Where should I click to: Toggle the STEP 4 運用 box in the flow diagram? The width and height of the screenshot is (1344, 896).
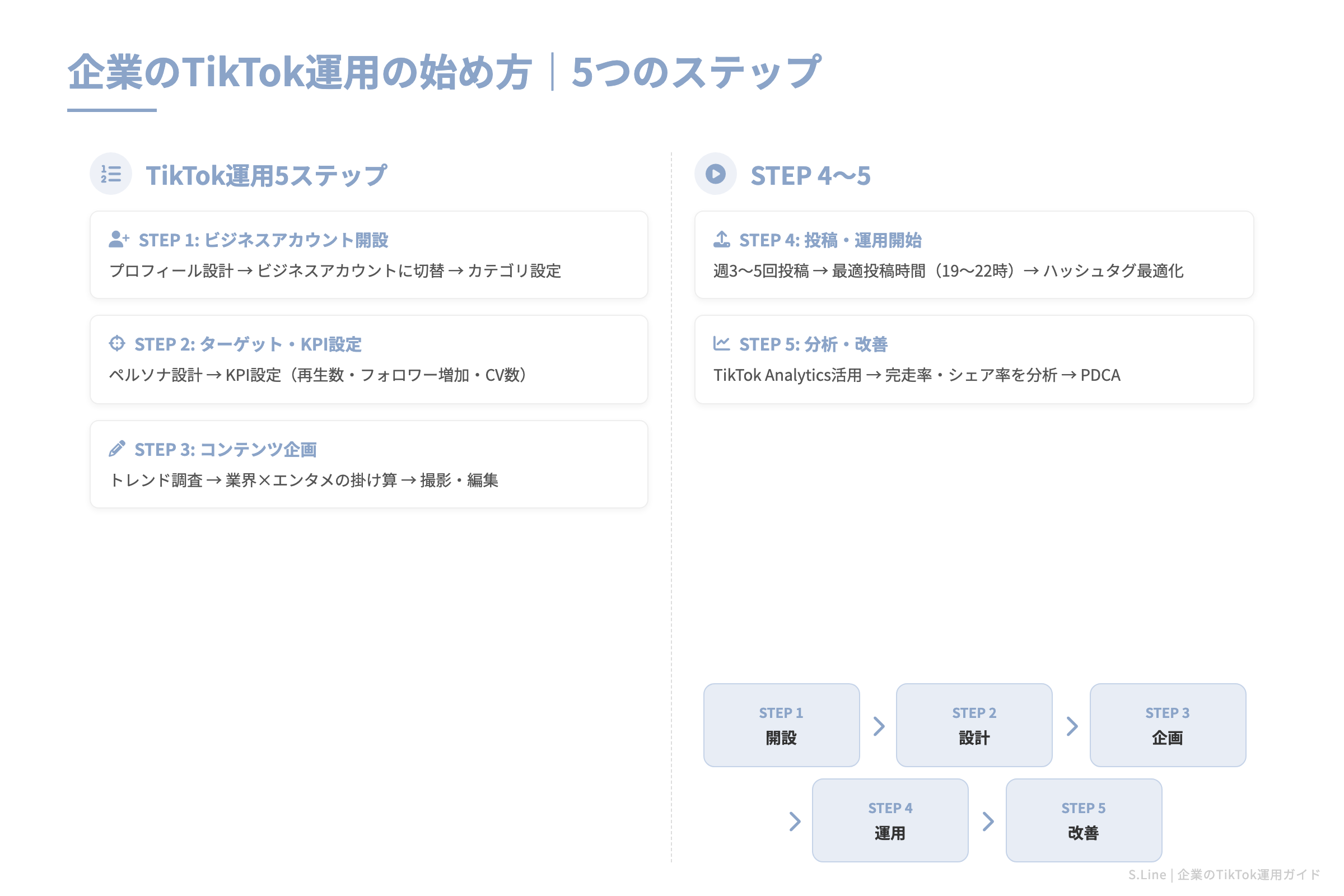pyautogui.click(x=890, y=820)
